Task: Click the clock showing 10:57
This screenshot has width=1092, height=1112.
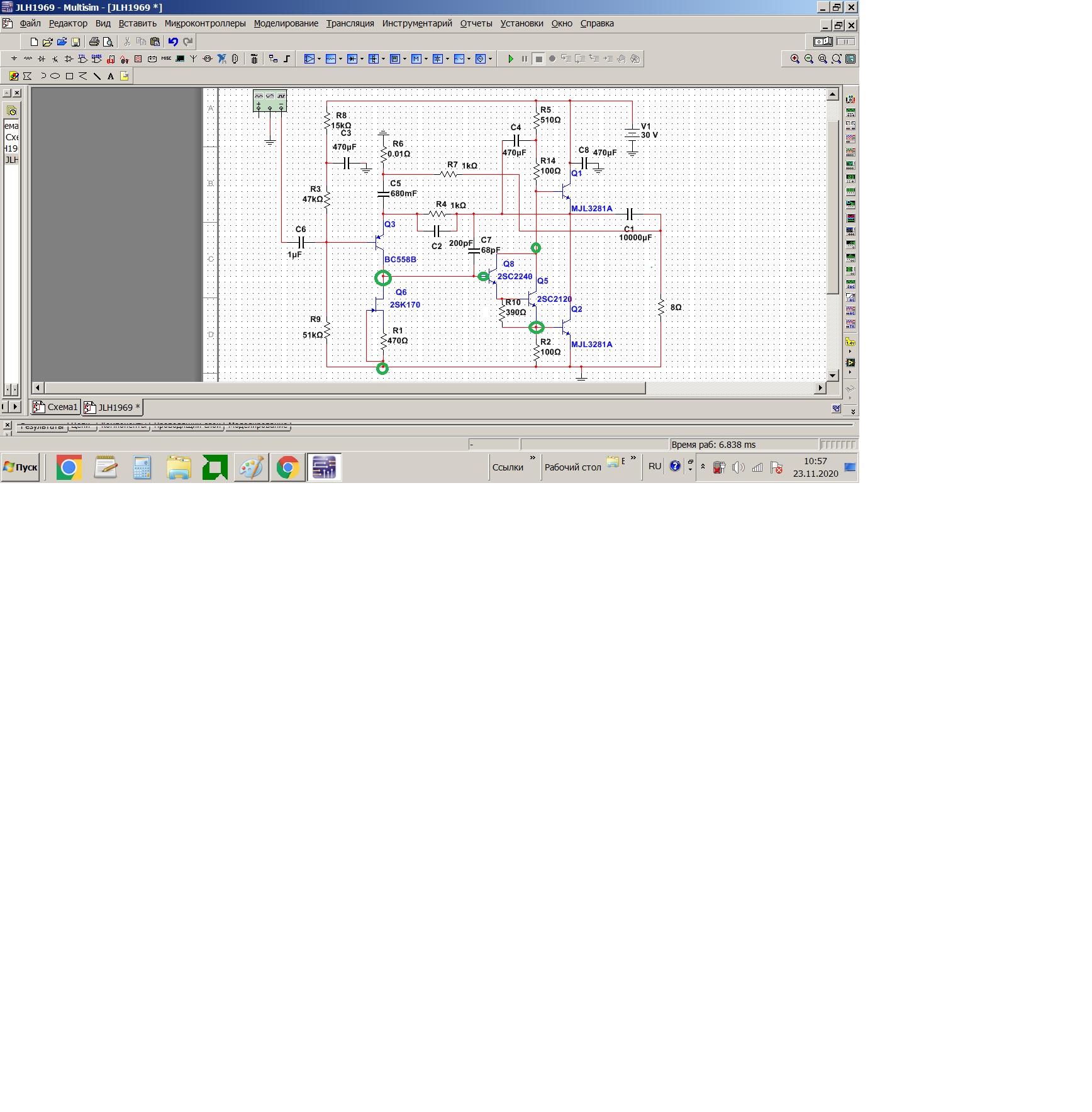Action: [x=815, y=461]
